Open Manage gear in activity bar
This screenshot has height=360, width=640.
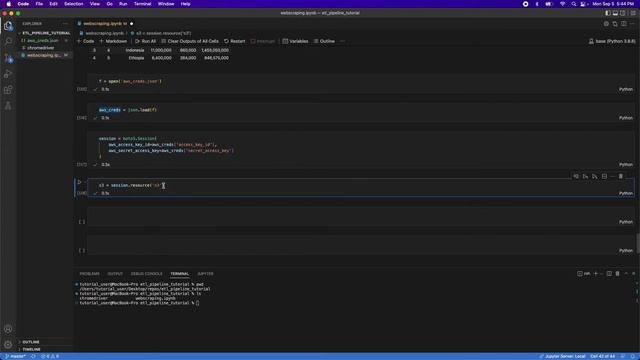[8, 344]
